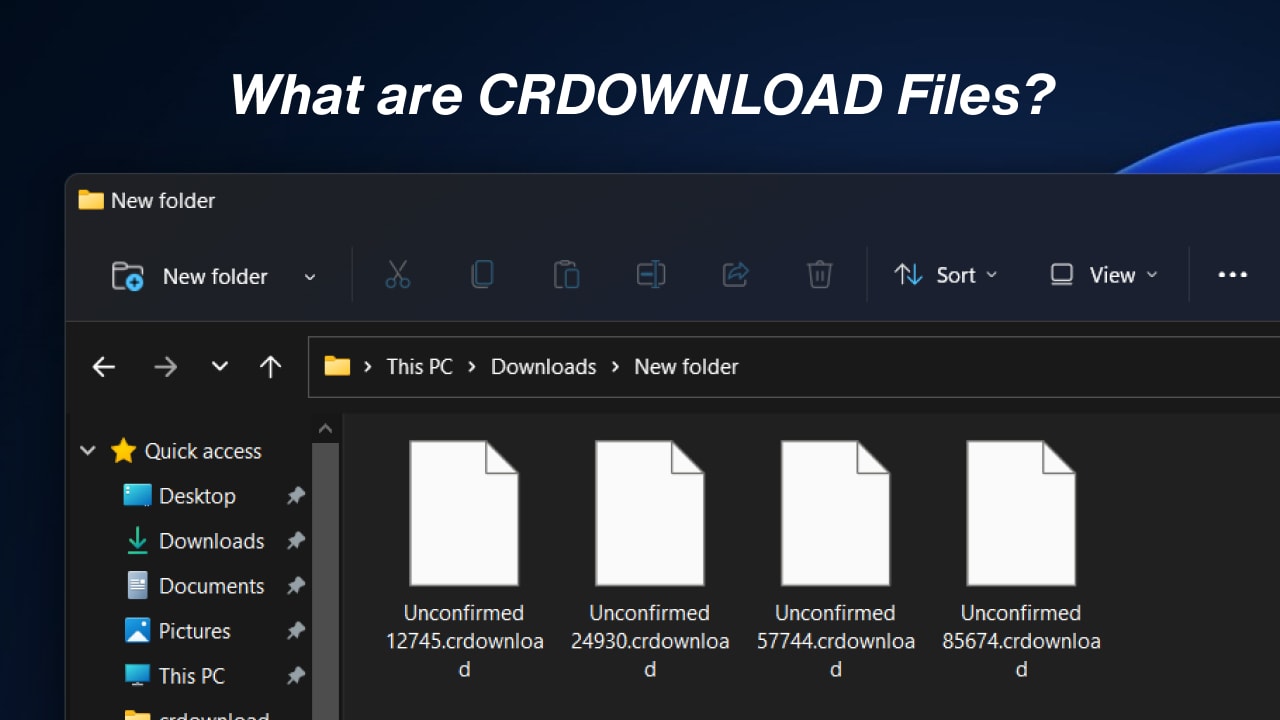Click the Share icon in the toolbar
1280x720 pixels.
735,274
